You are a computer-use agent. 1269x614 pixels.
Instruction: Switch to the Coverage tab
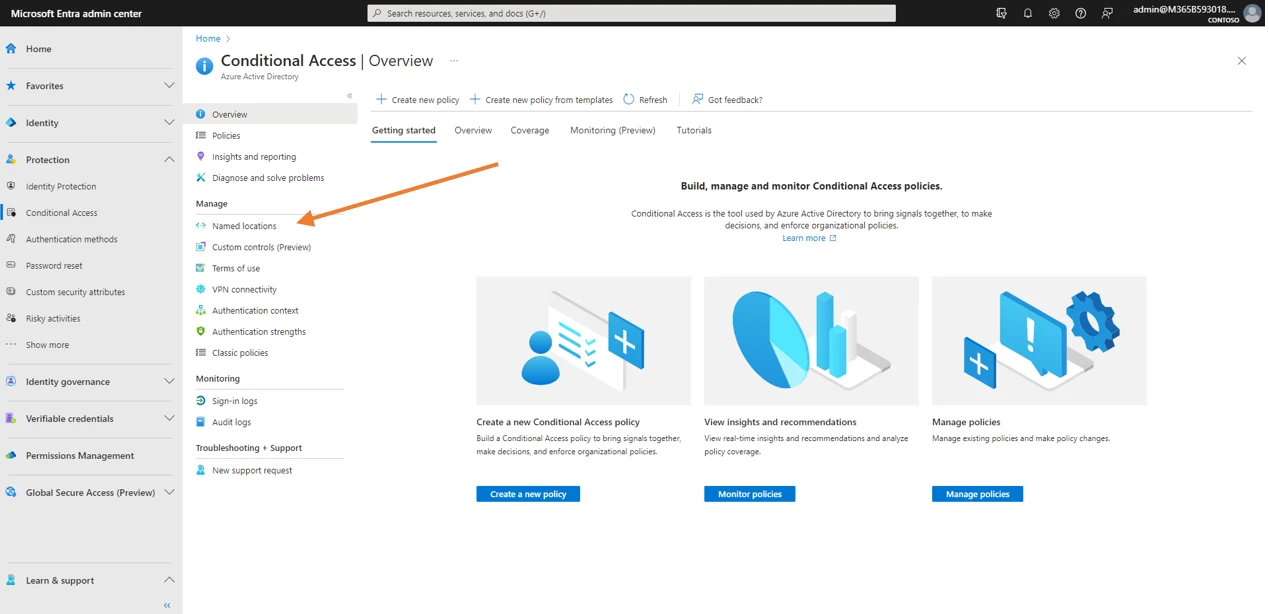[x=529, y=131]
